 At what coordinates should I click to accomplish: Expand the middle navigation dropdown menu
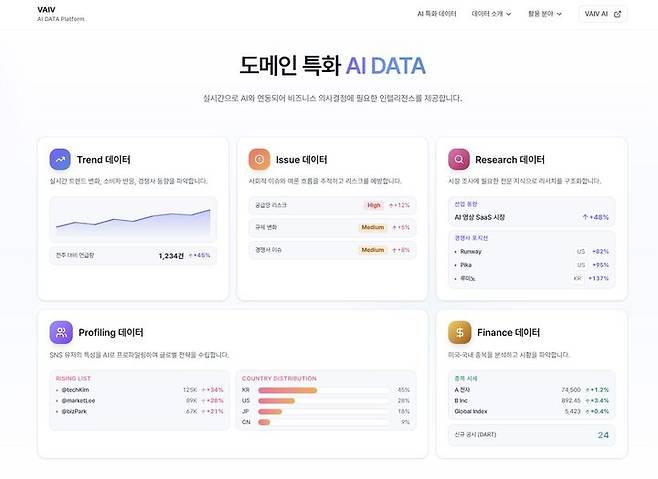coord(491,14)
